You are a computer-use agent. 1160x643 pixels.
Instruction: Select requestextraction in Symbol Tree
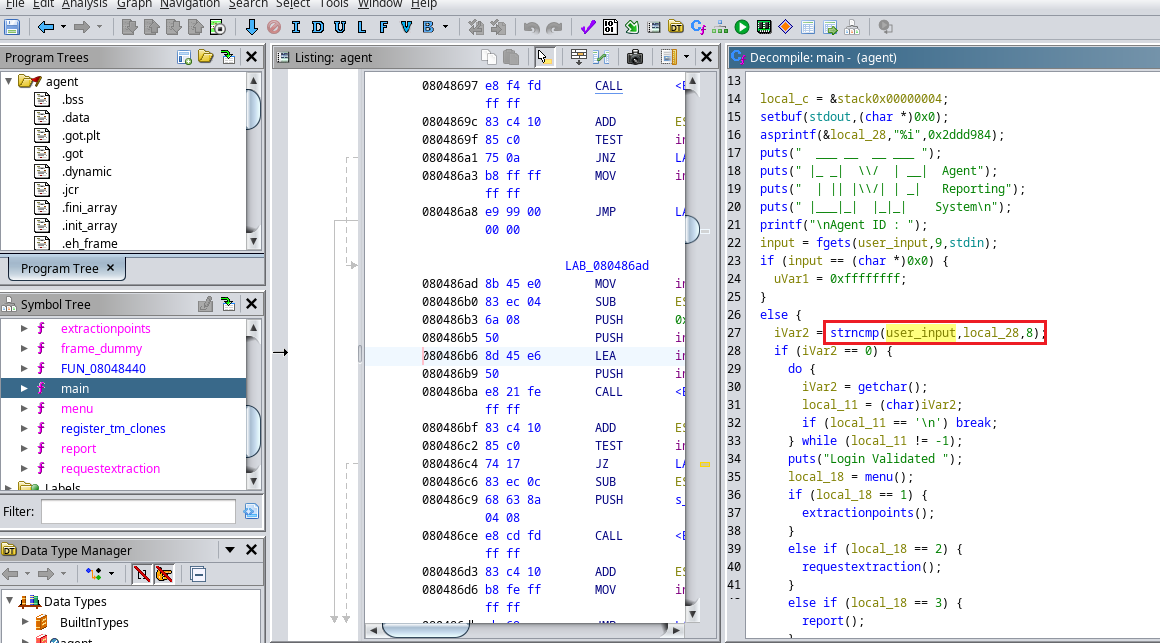pyautogui.click(x=110, y=469)
